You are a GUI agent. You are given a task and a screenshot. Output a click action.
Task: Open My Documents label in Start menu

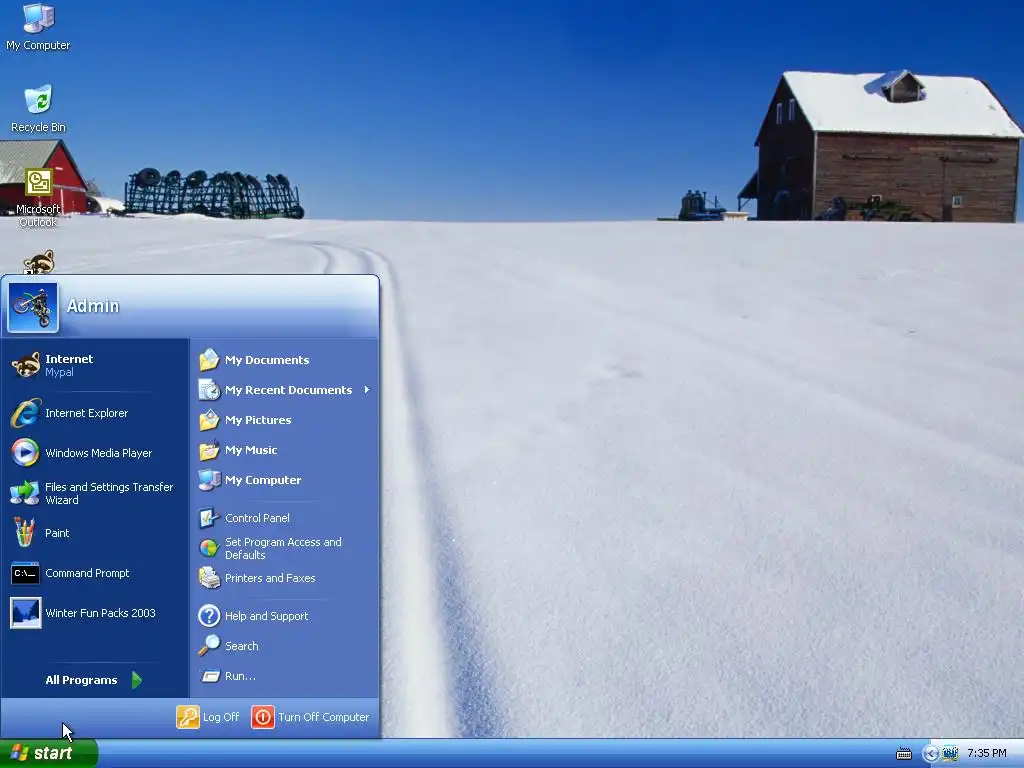pos(267,360)
